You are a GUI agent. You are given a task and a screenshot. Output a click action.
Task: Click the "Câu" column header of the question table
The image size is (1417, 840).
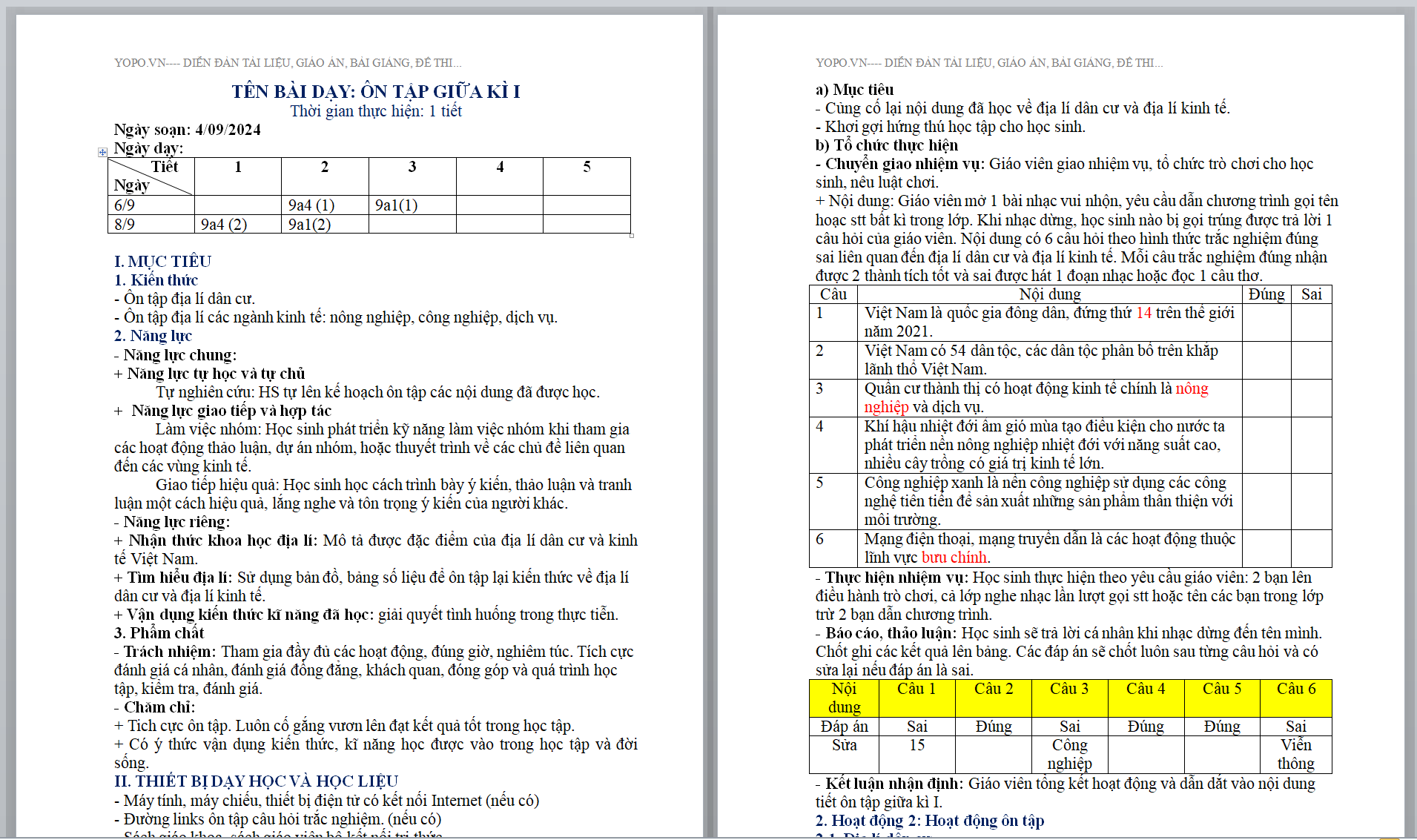click(x=833, y=294)
